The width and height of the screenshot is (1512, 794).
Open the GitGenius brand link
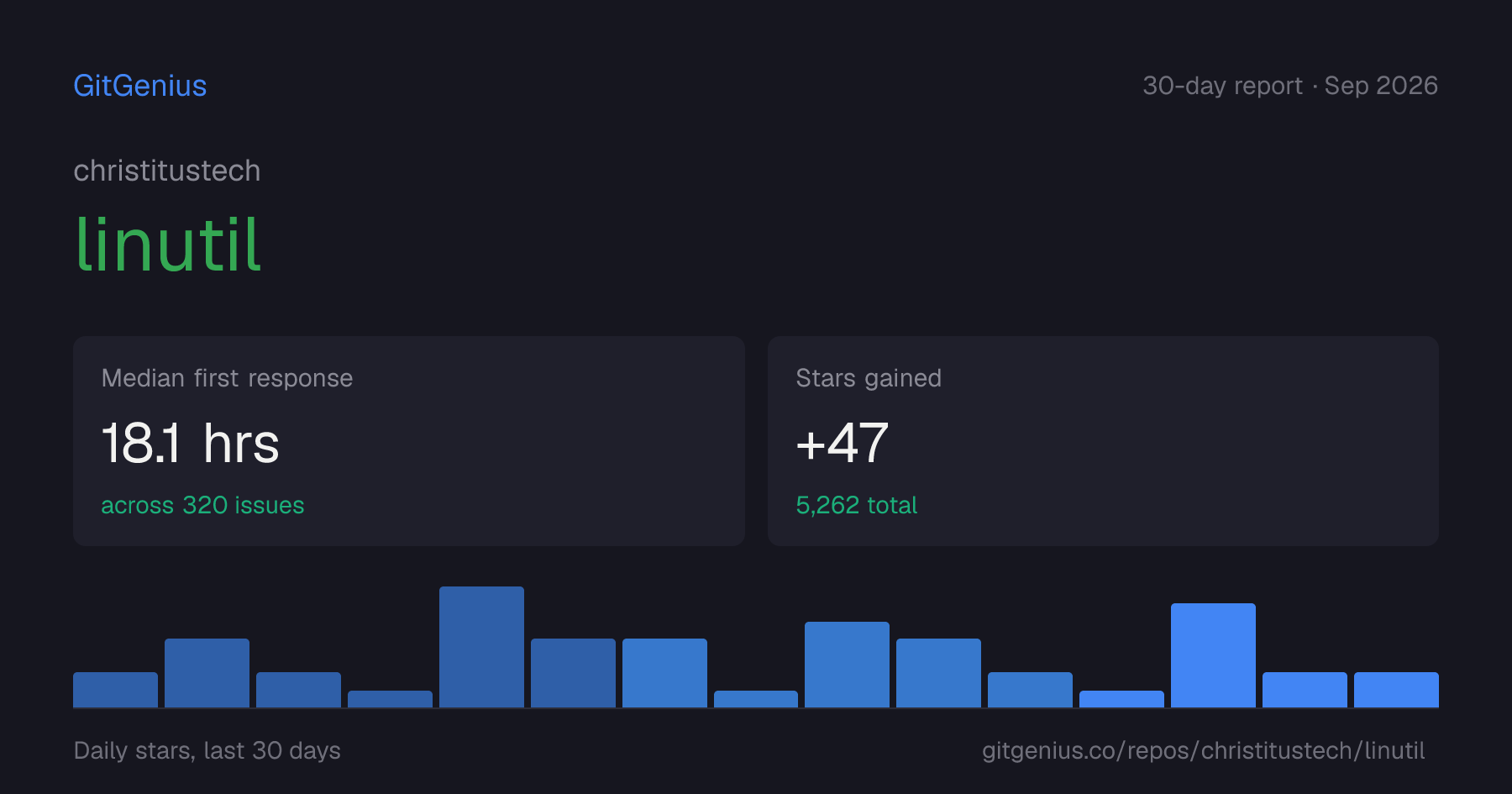[x=140, y=86]
